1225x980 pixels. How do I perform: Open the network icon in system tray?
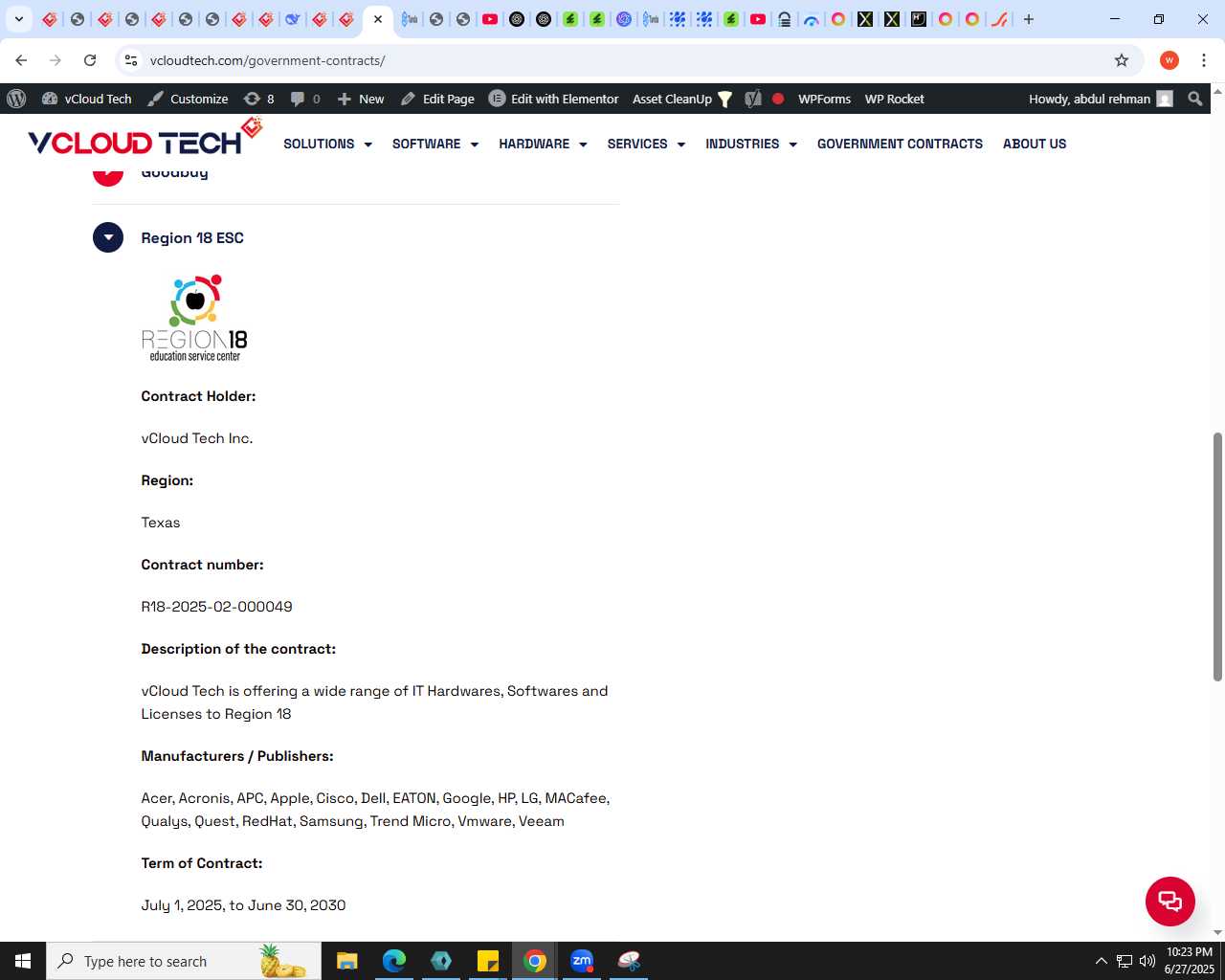(x=1125, y=961)
